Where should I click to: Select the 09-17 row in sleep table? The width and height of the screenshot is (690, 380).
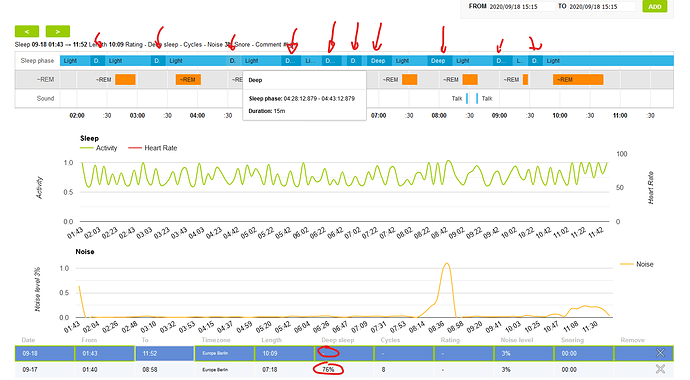[344, 369]
